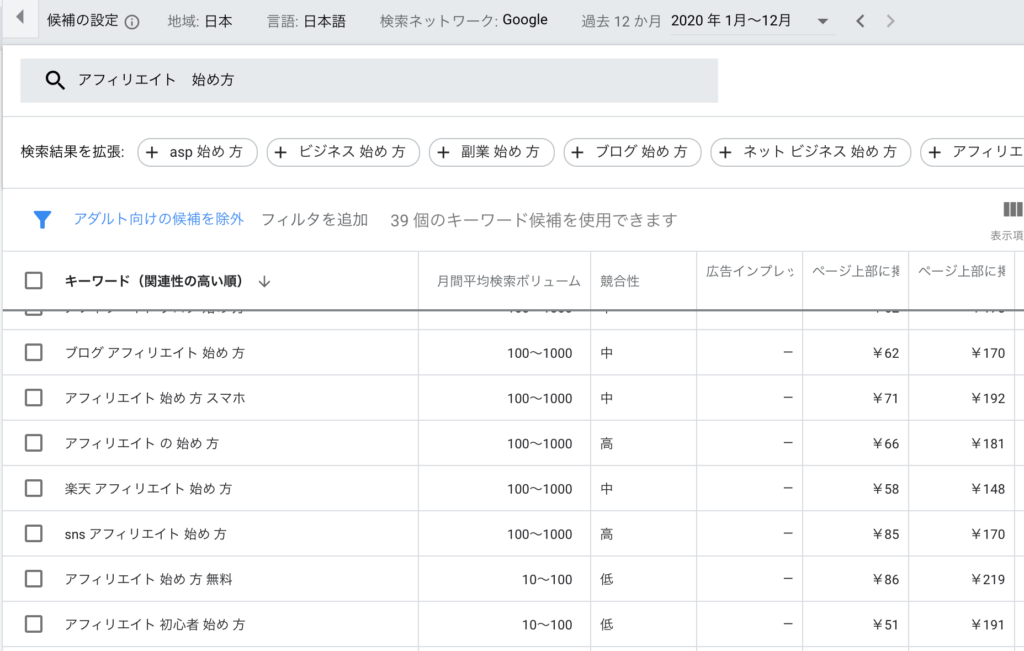Change the 地域: 日本 setting
This screenshot has height=651, width=1024.
click(x=200, y=22)
